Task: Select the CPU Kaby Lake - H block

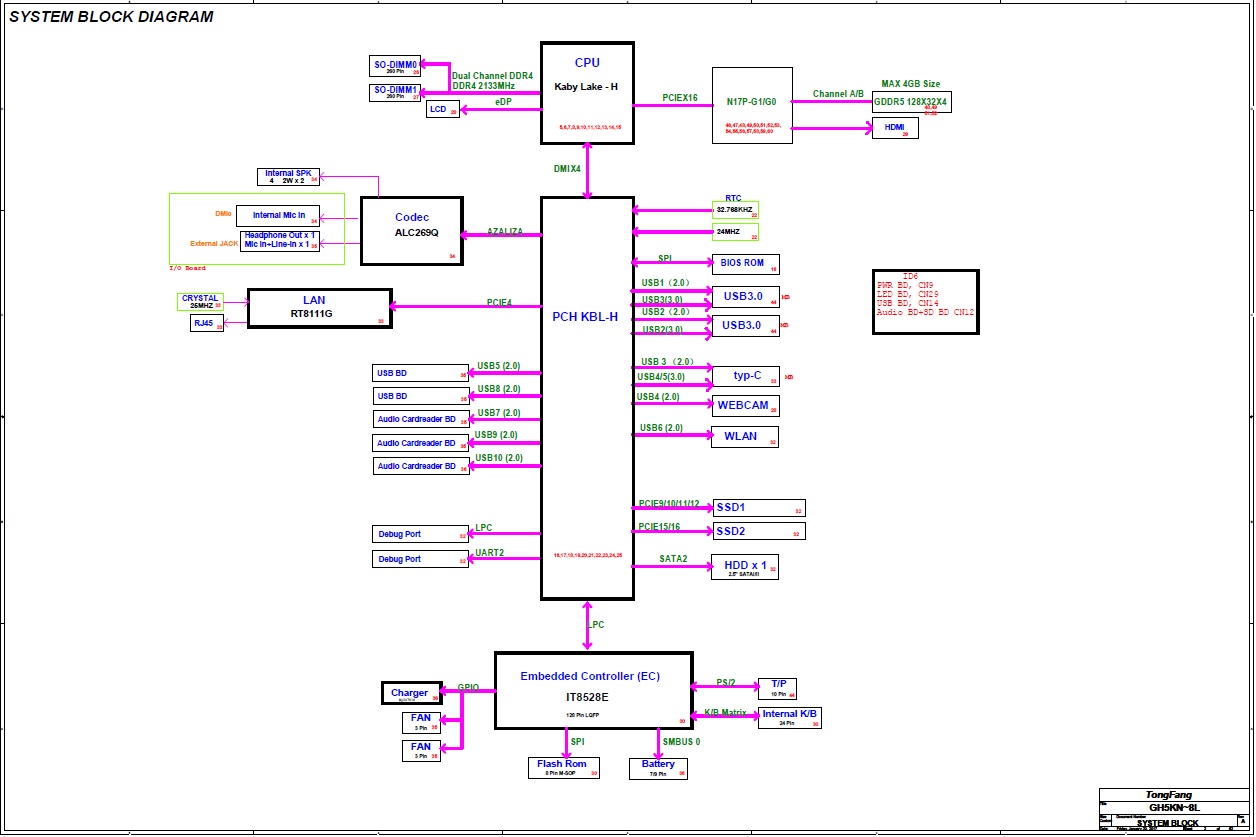Action: pos(587,92)
